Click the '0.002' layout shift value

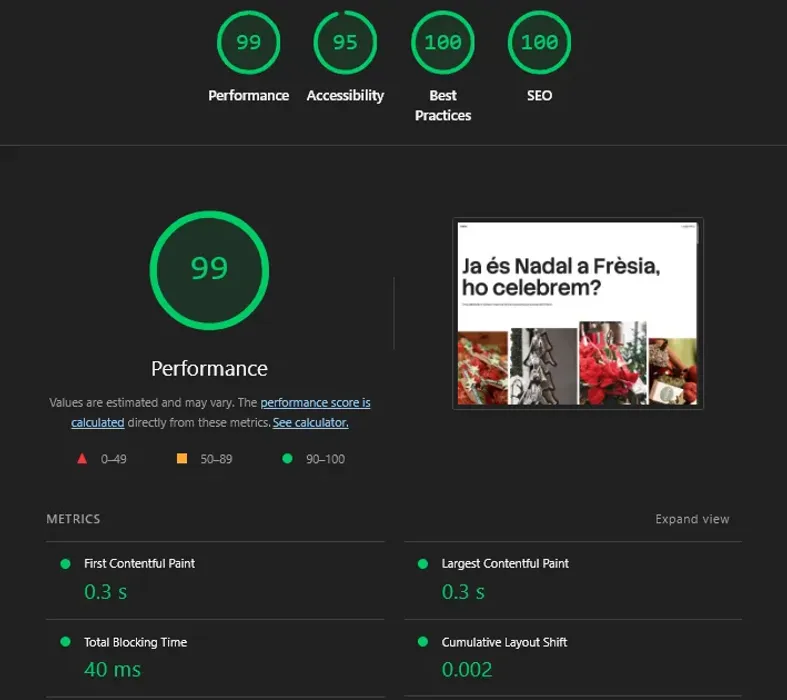pos(467,670)
